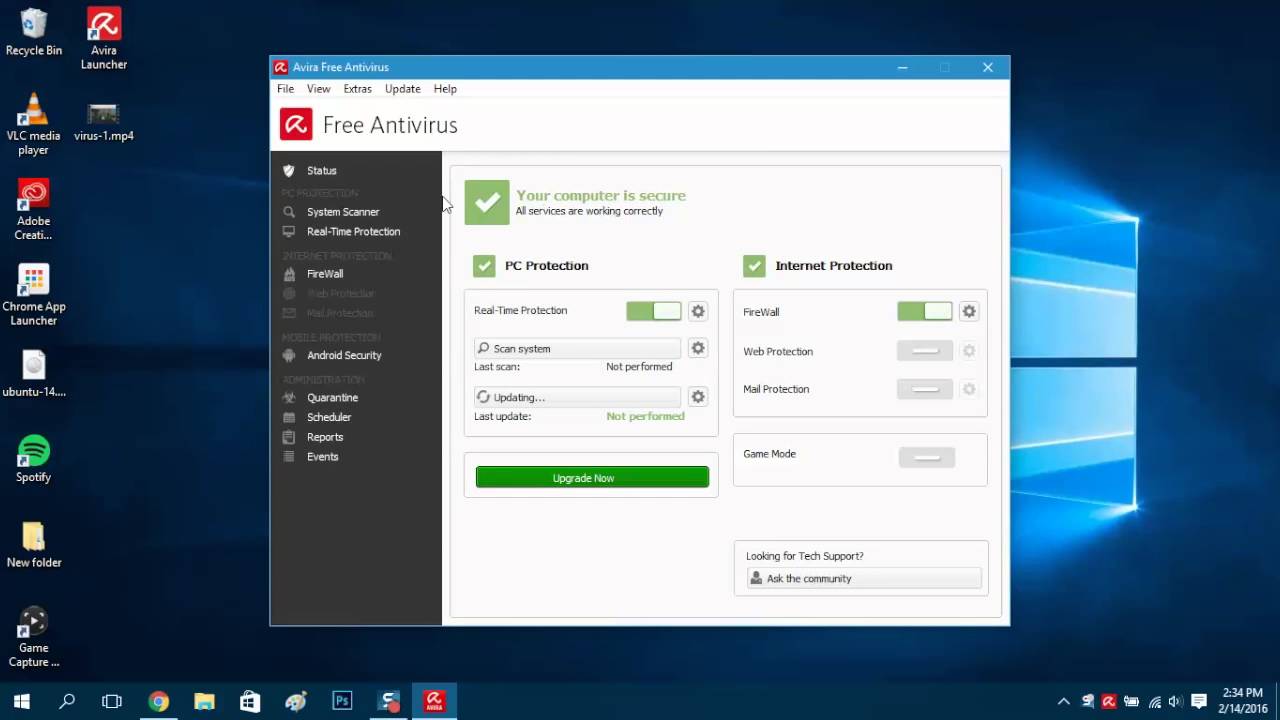1280x720 pixels.
Task: Click the Status shield icon in sidebar
Action: point(289,171)
